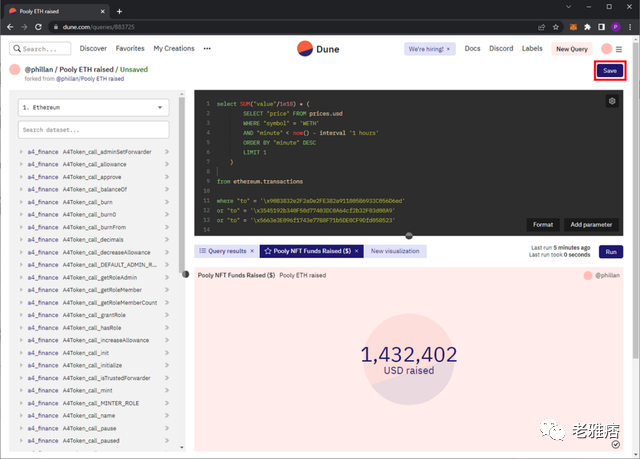
Task: Grab editor height resize handle
Action: tap(409, 236)
